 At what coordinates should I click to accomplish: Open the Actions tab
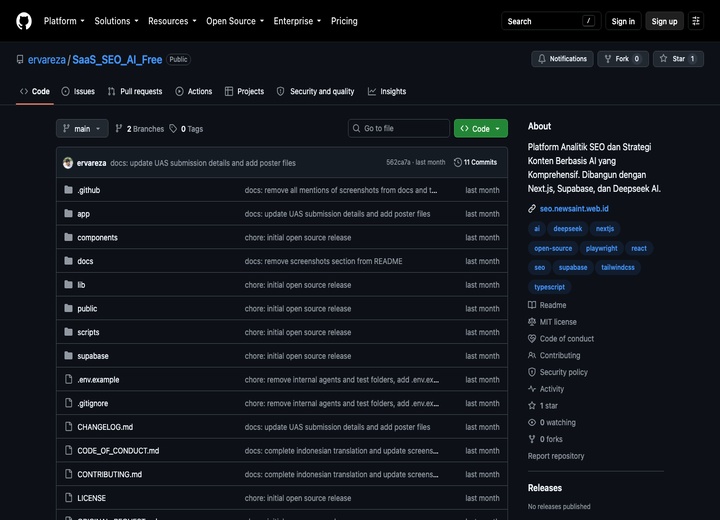[193, 91]
